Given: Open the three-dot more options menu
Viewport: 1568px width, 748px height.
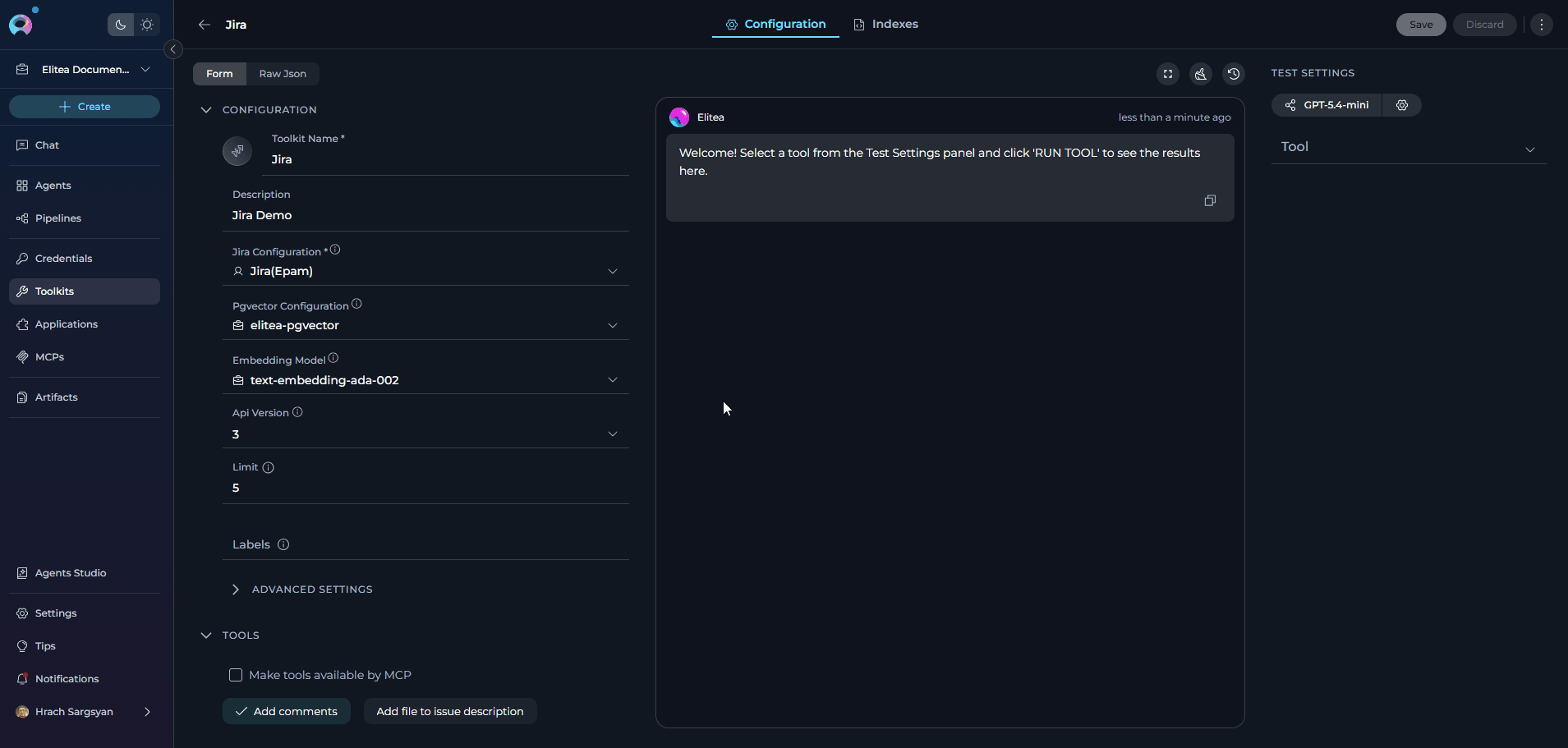Looking at the screenshot, I should (1542, 25).
